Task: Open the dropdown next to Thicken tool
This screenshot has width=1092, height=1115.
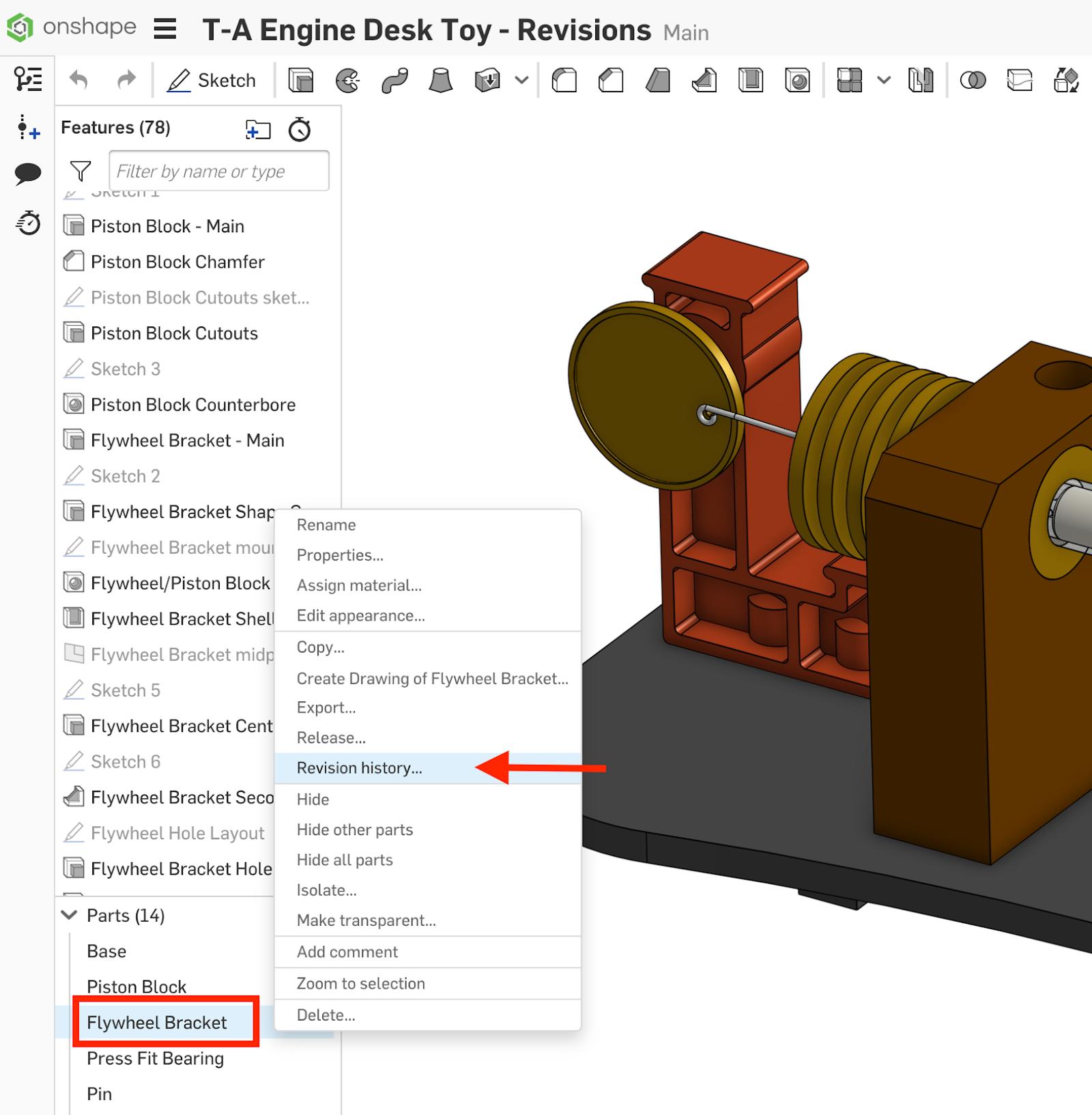Action: point(521,81)
